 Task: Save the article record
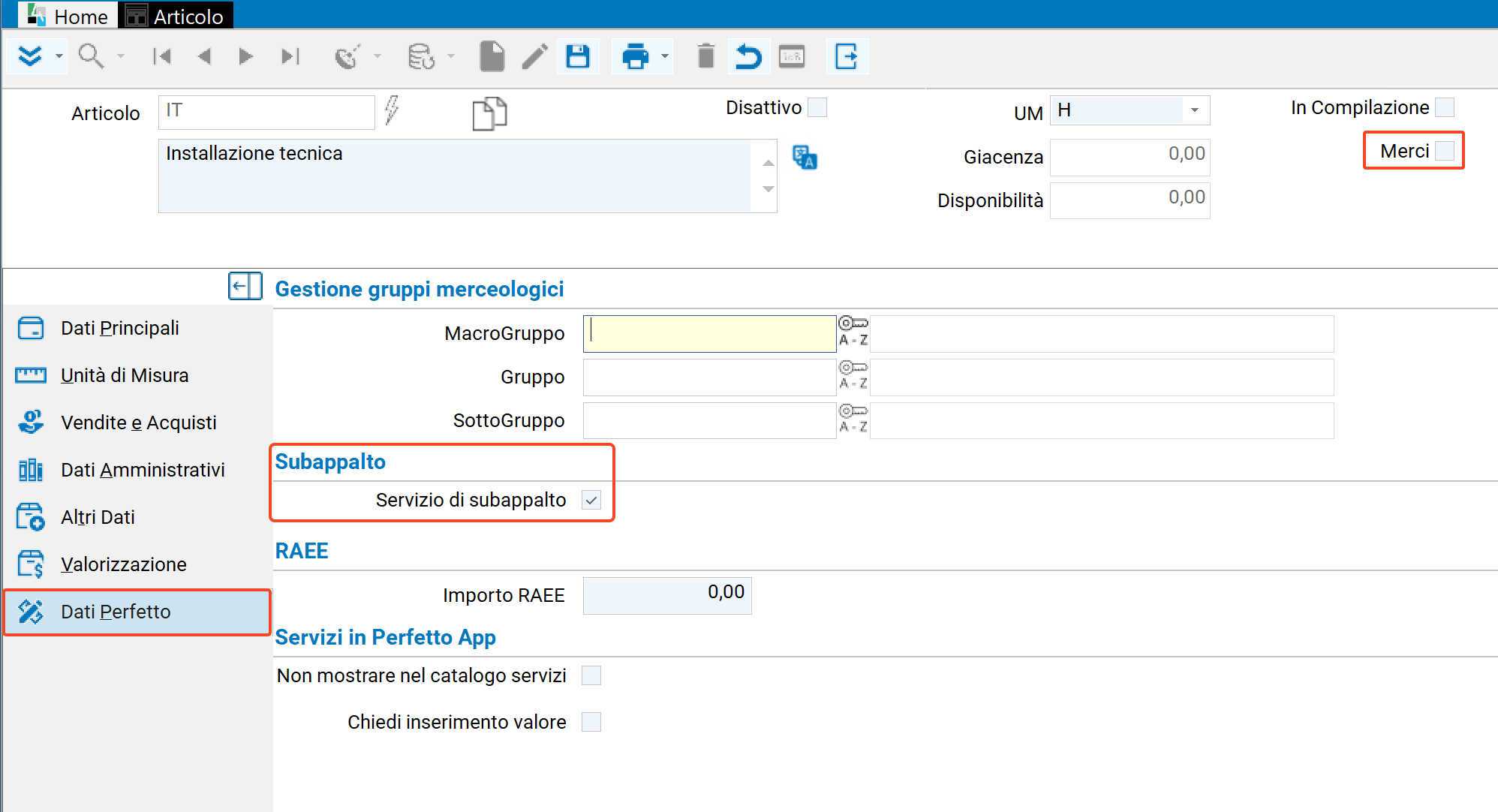pyautogui.click(x=577, y=56)
